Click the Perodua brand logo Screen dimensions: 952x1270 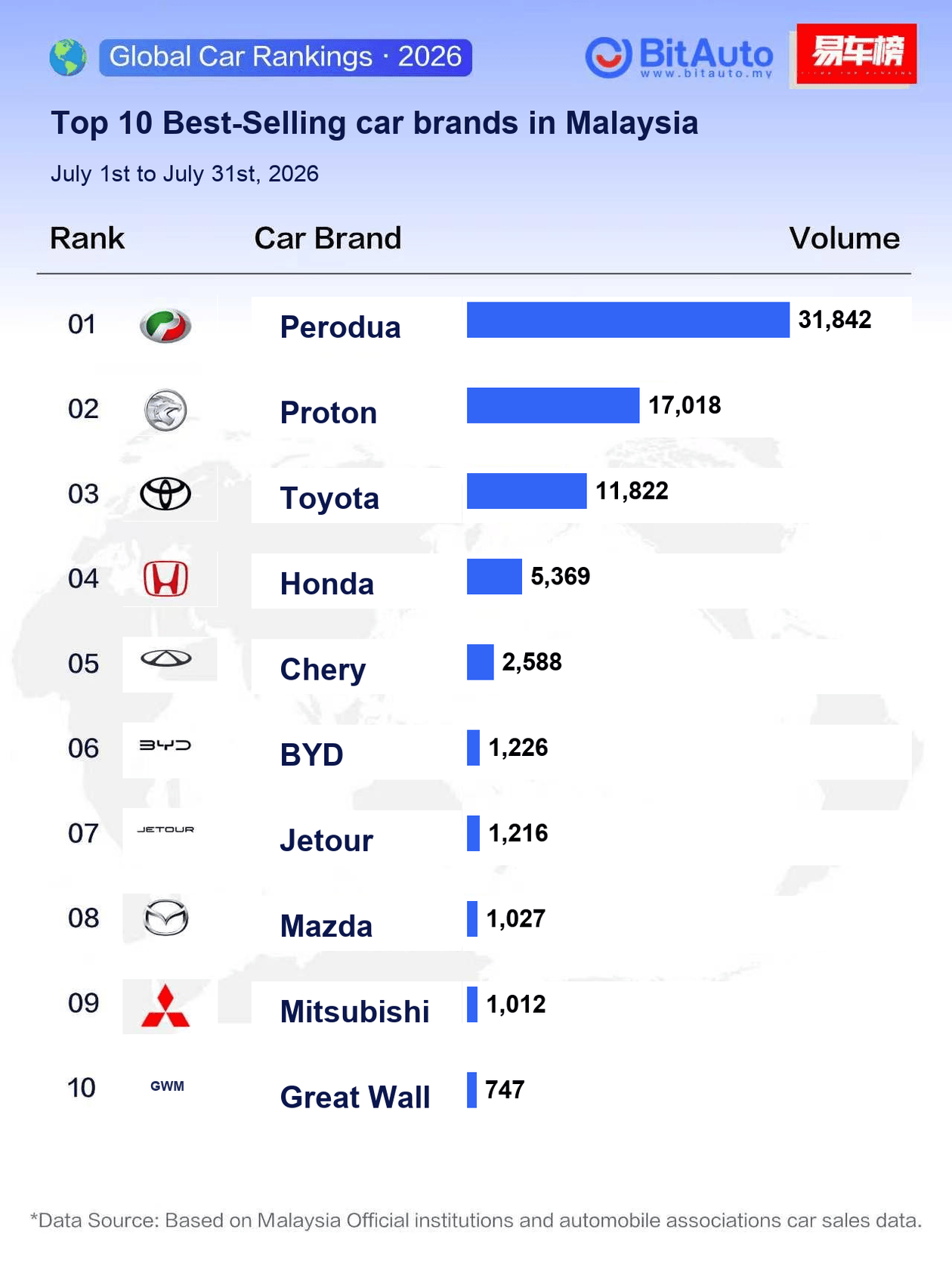pos(165,326)
